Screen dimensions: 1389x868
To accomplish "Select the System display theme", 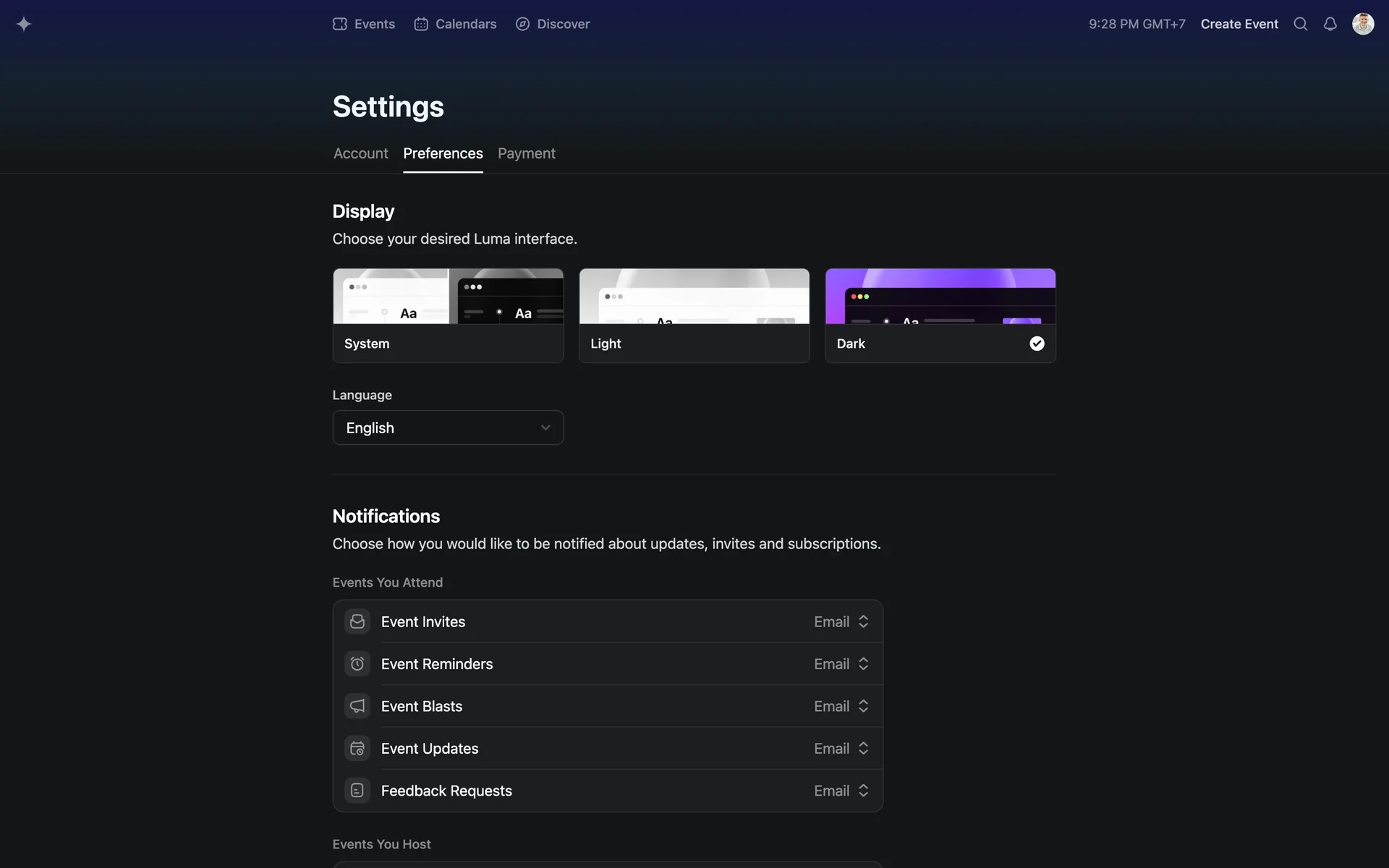I will point(448,315).
